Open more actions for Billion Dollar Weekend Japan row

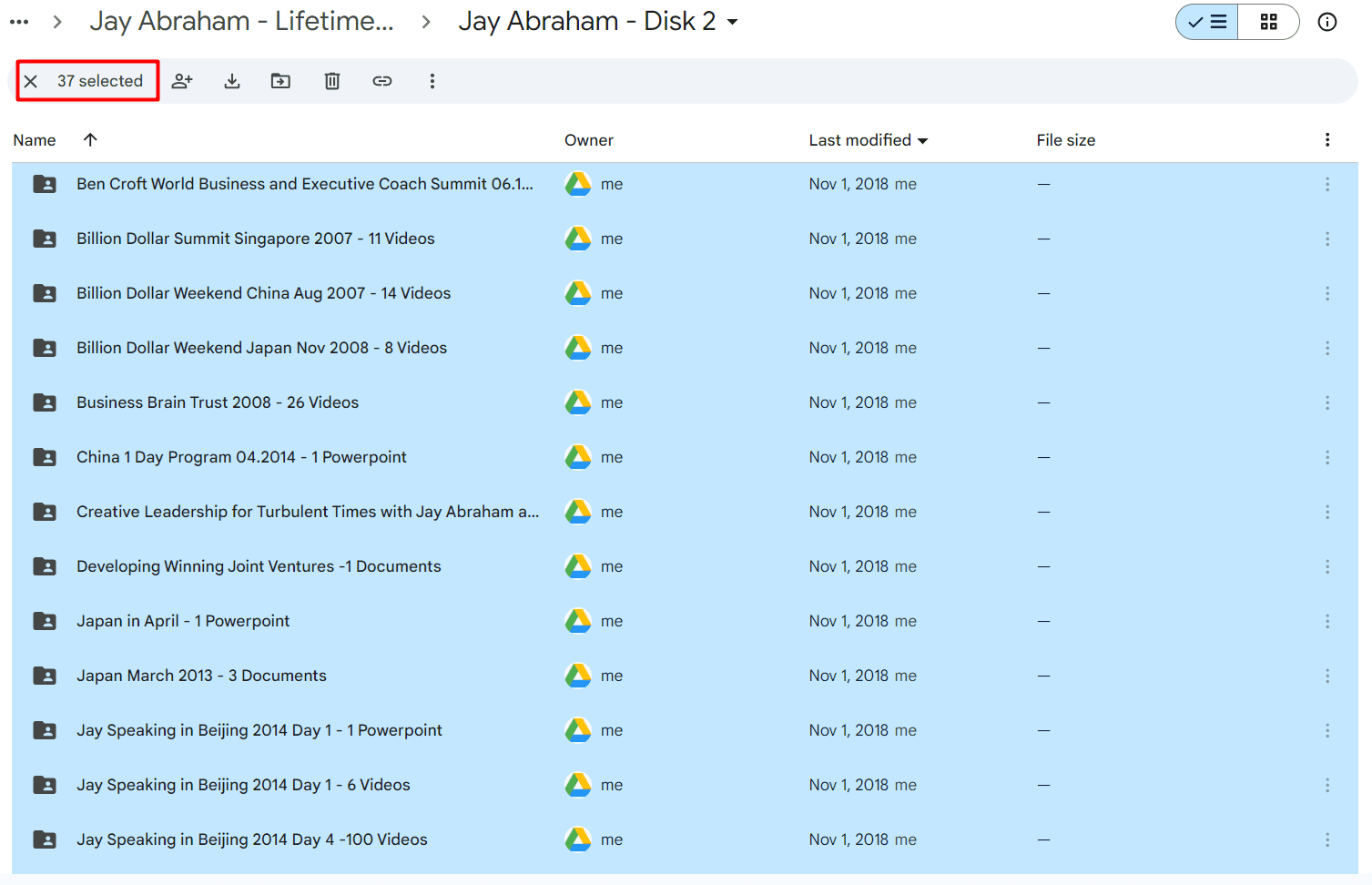coord(1327,348)
